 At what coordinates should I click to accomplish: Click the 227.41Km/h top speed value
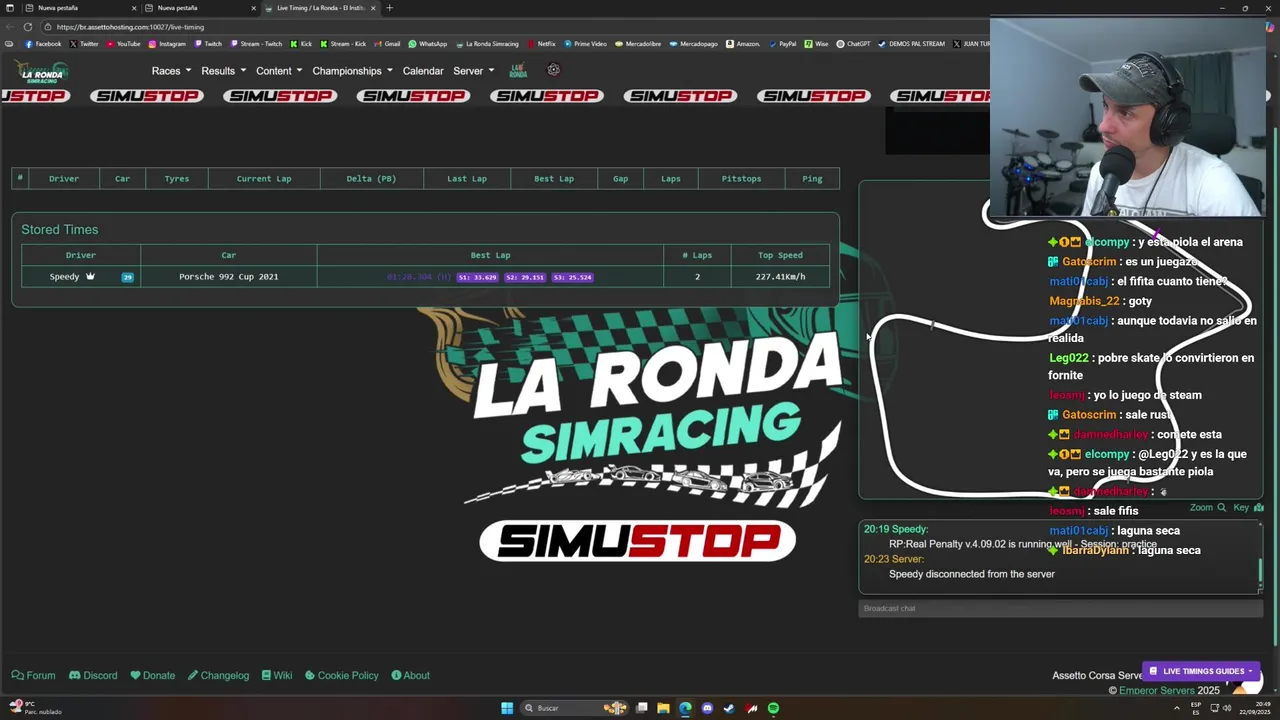pyautogui.click(x=780, y=277)
